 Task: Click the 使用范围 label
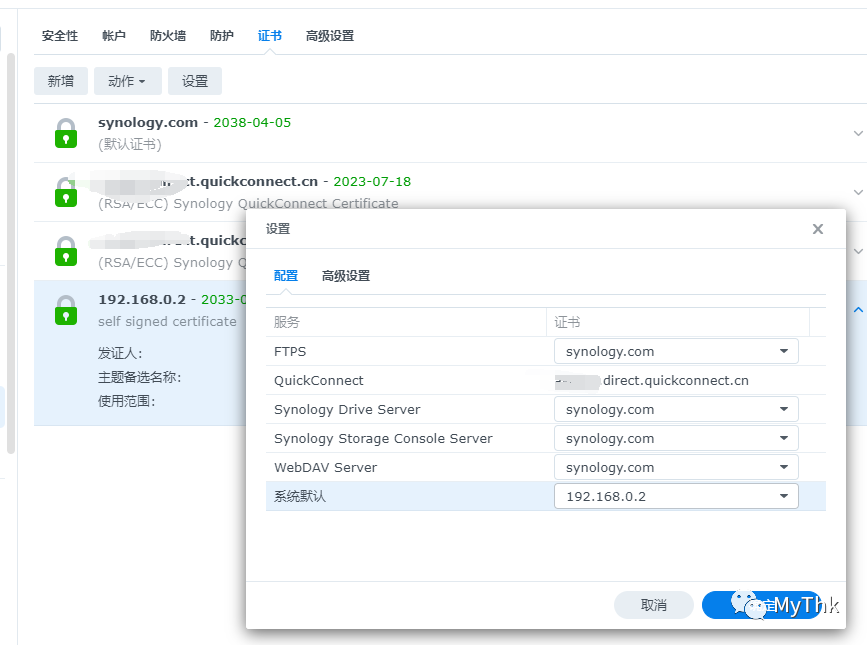(127, 401)
